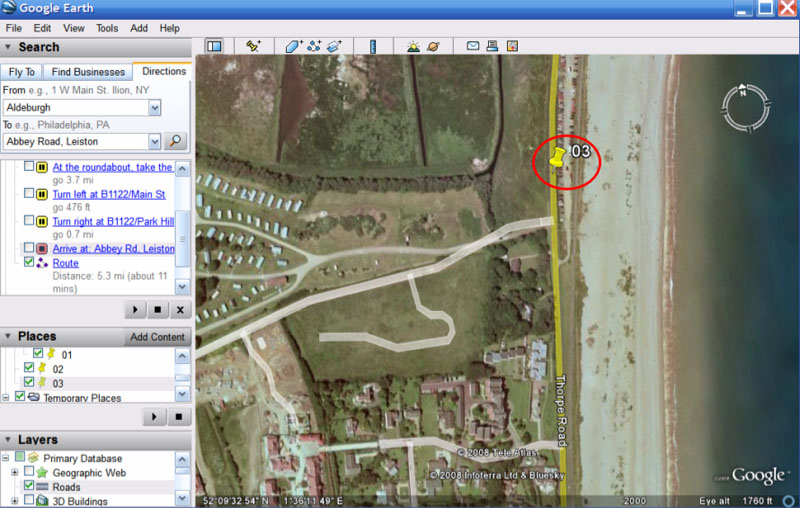Viewport: 800px width, 508px height.
Task: Add a polygon from the toolbar
Action: [x=294, y=46]
